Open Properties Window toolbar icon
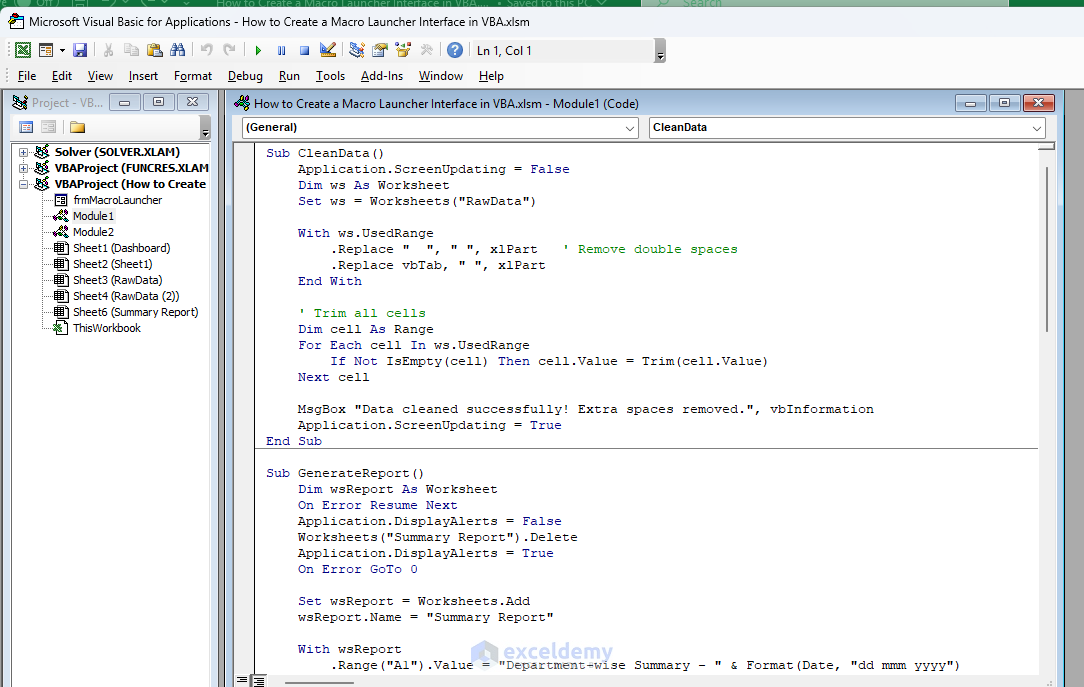This screenshot has width=1084, height=687. [x=380, y=50]
